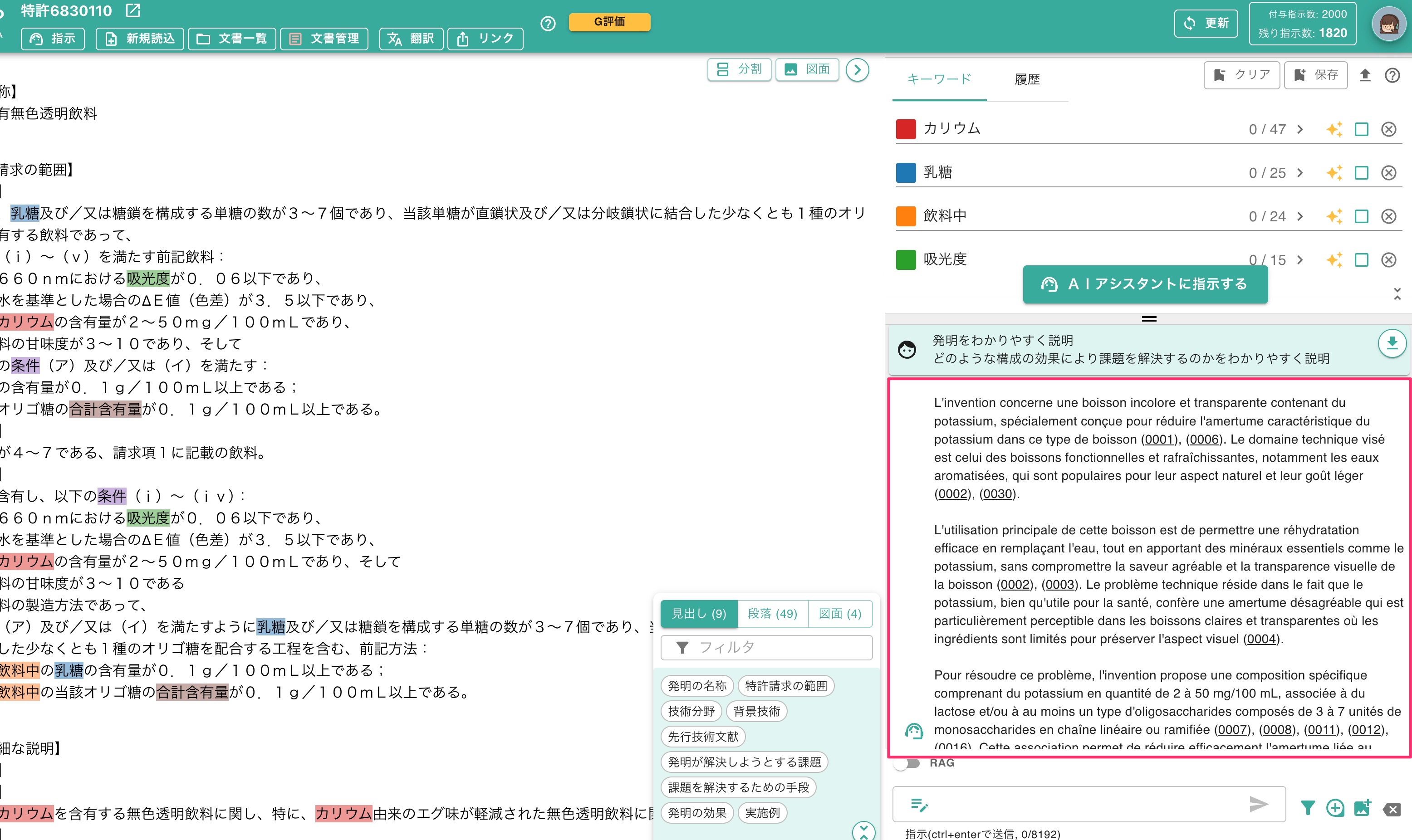
Task: Jump to 背景技術 heading chip
Action: pos(756,712)
